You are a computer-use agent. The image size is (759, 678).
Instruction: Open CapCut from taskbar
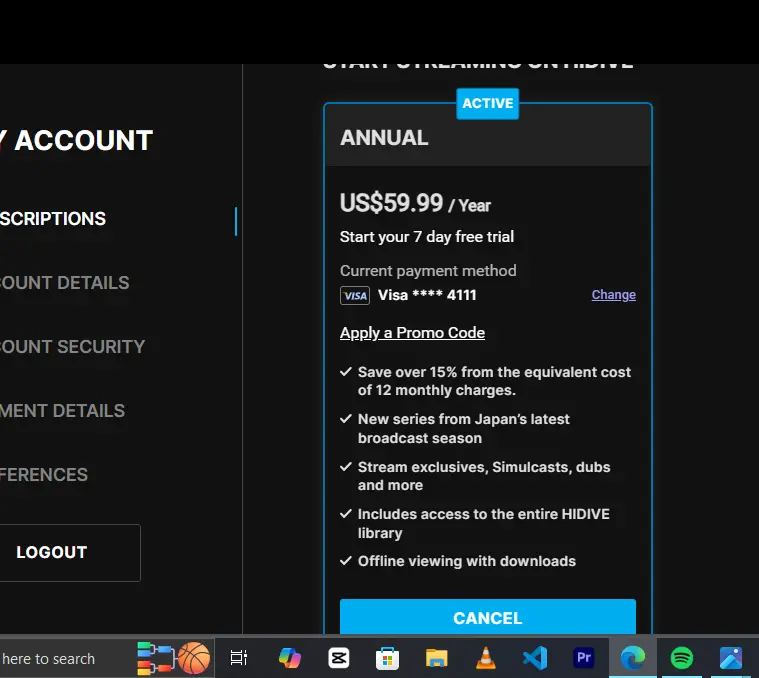[339, 658]
